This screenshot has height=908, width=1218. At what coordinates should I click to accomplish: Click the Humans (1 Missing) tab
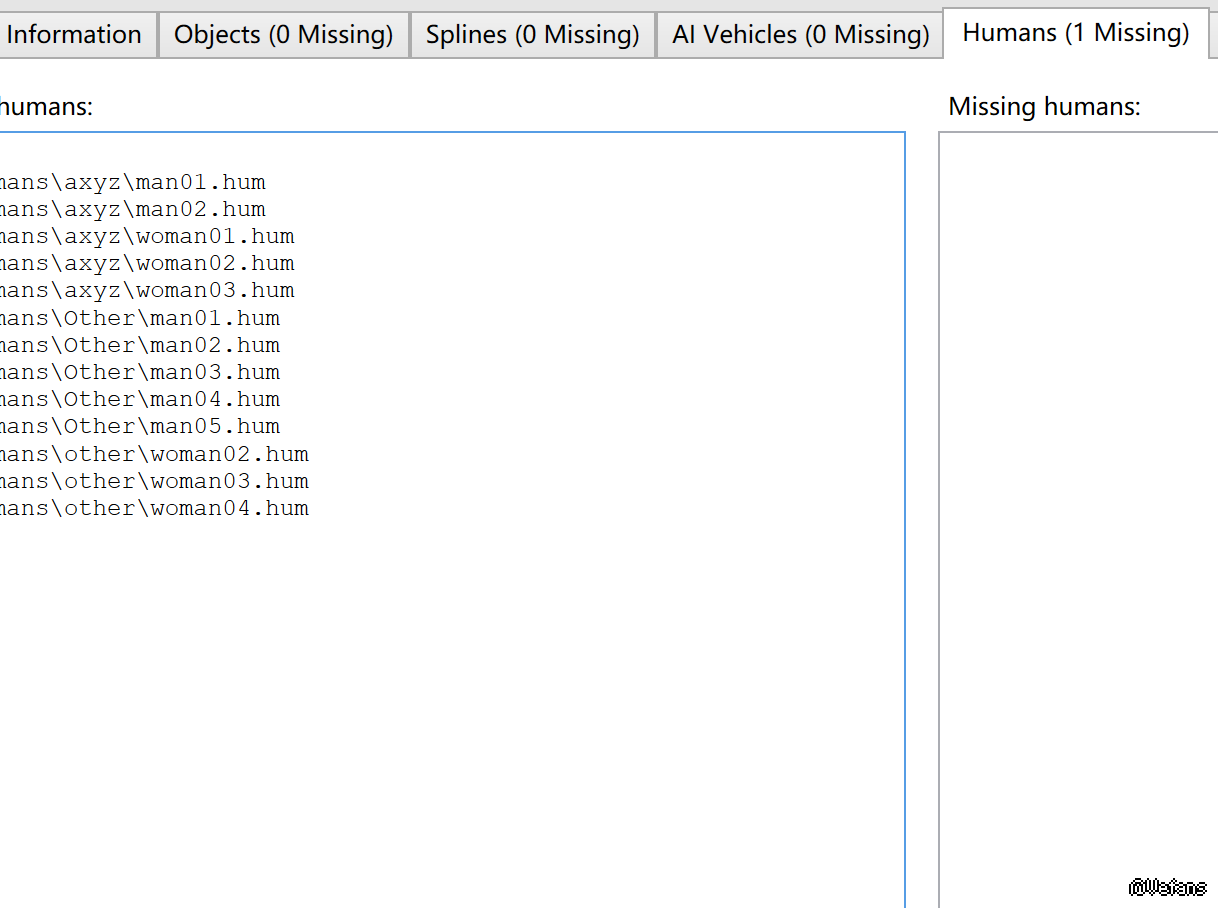(x=1075, y=33)
